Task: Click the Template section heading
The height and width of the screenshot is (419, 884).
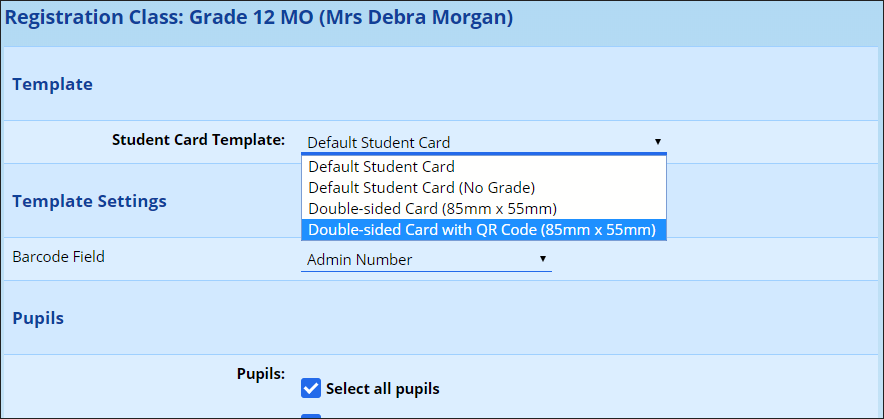Action: (52, 84)
